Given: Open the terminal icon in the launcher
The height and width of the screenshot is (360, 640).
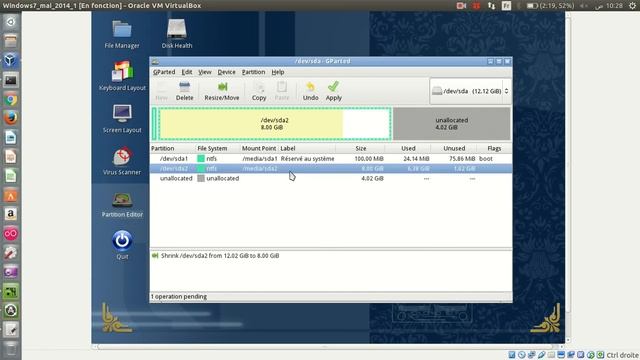Looking at the screenshot, I should (11, 80).
